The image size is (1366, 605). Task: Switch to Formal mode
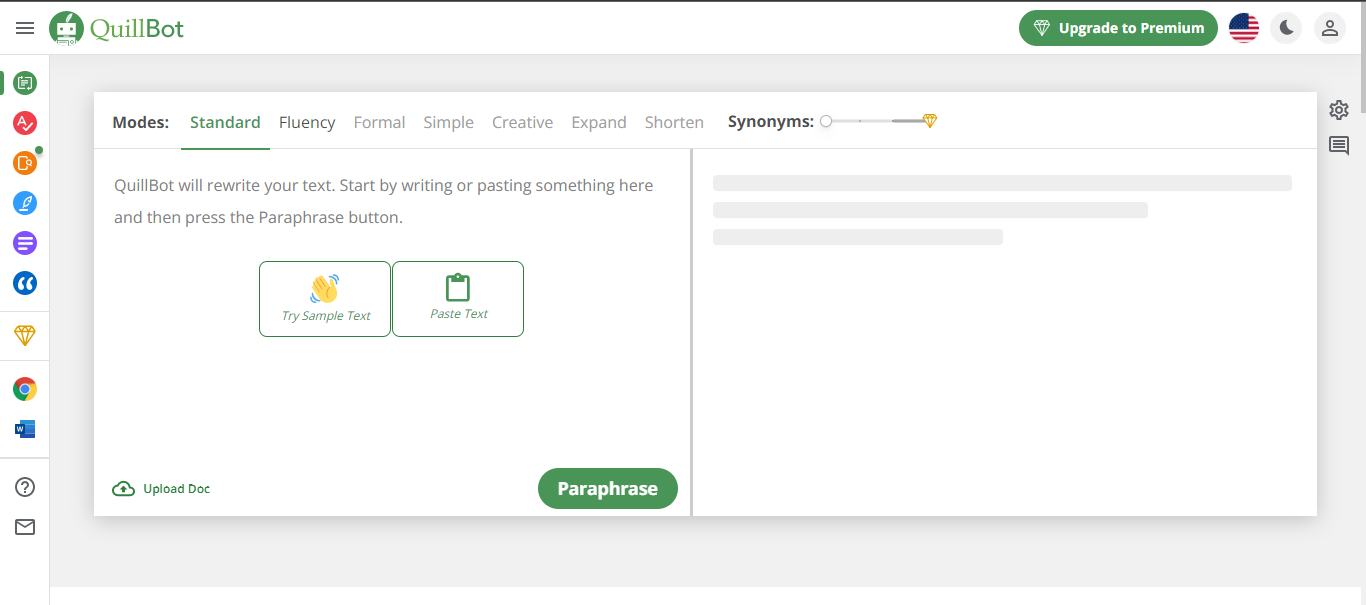click(379, 122)
